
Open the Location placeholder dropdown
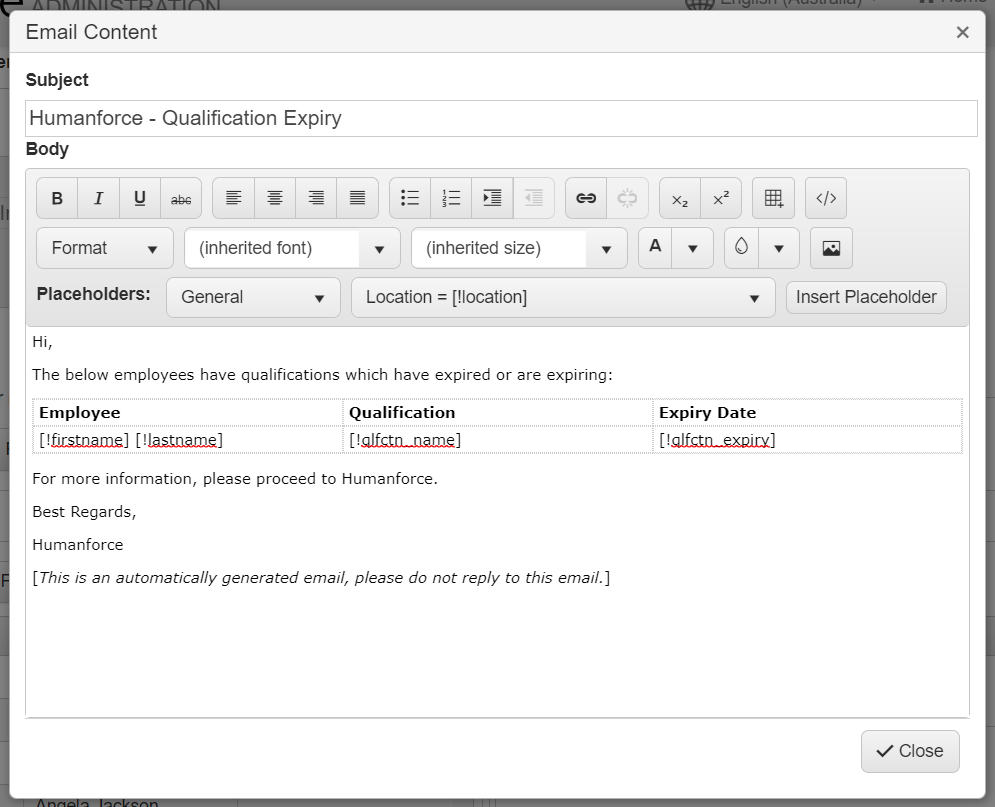563,298
